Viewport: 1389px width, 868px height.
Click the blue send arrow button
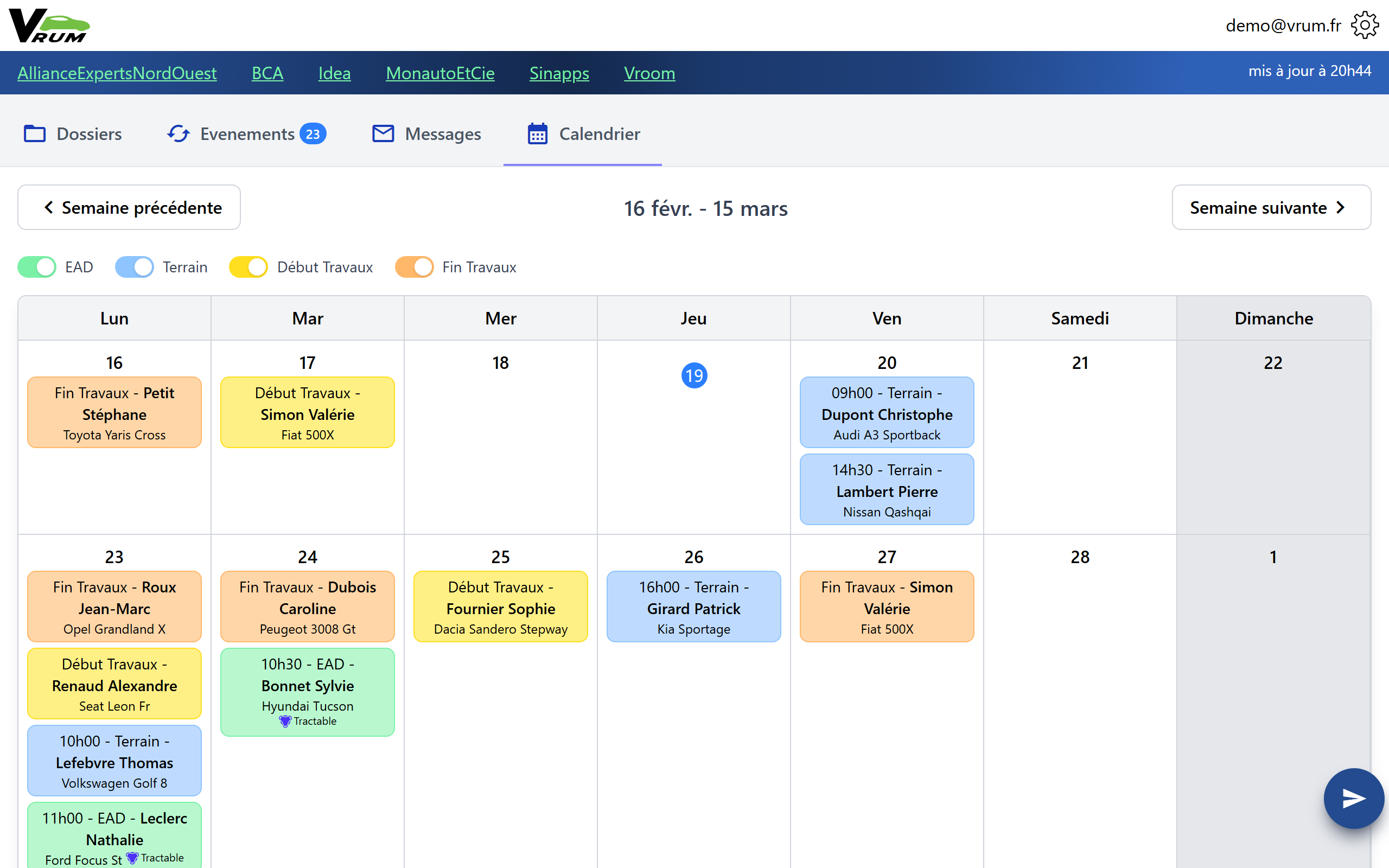pyautogui.click(x=1353, y=798)
